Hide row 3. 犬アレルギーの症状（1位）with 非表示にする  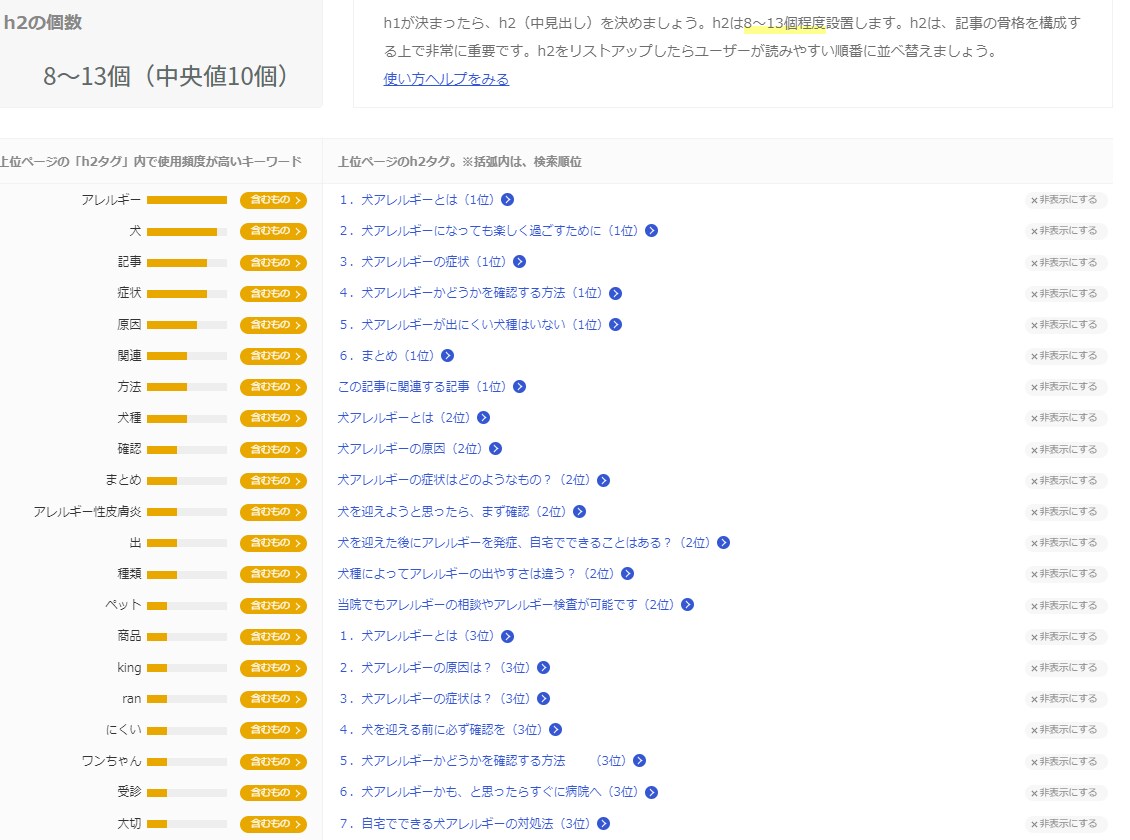[x=1064, y=262]
